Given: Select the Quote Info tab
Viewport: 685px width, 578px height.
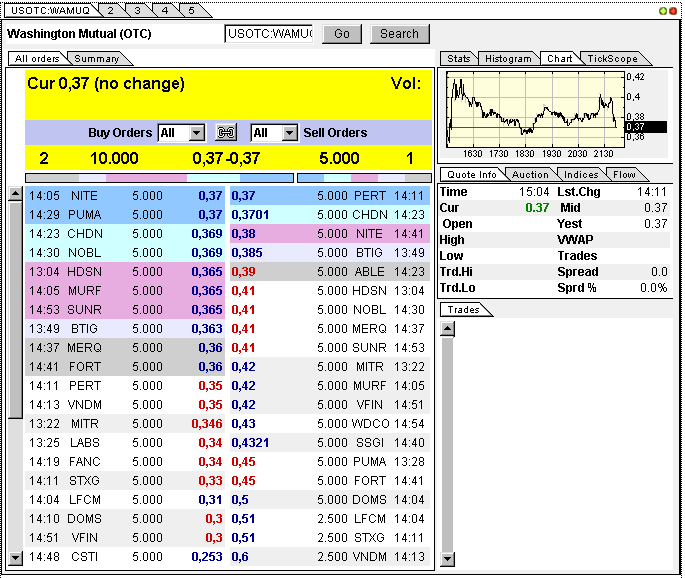Looking at the screenshot, I should 472,174.
